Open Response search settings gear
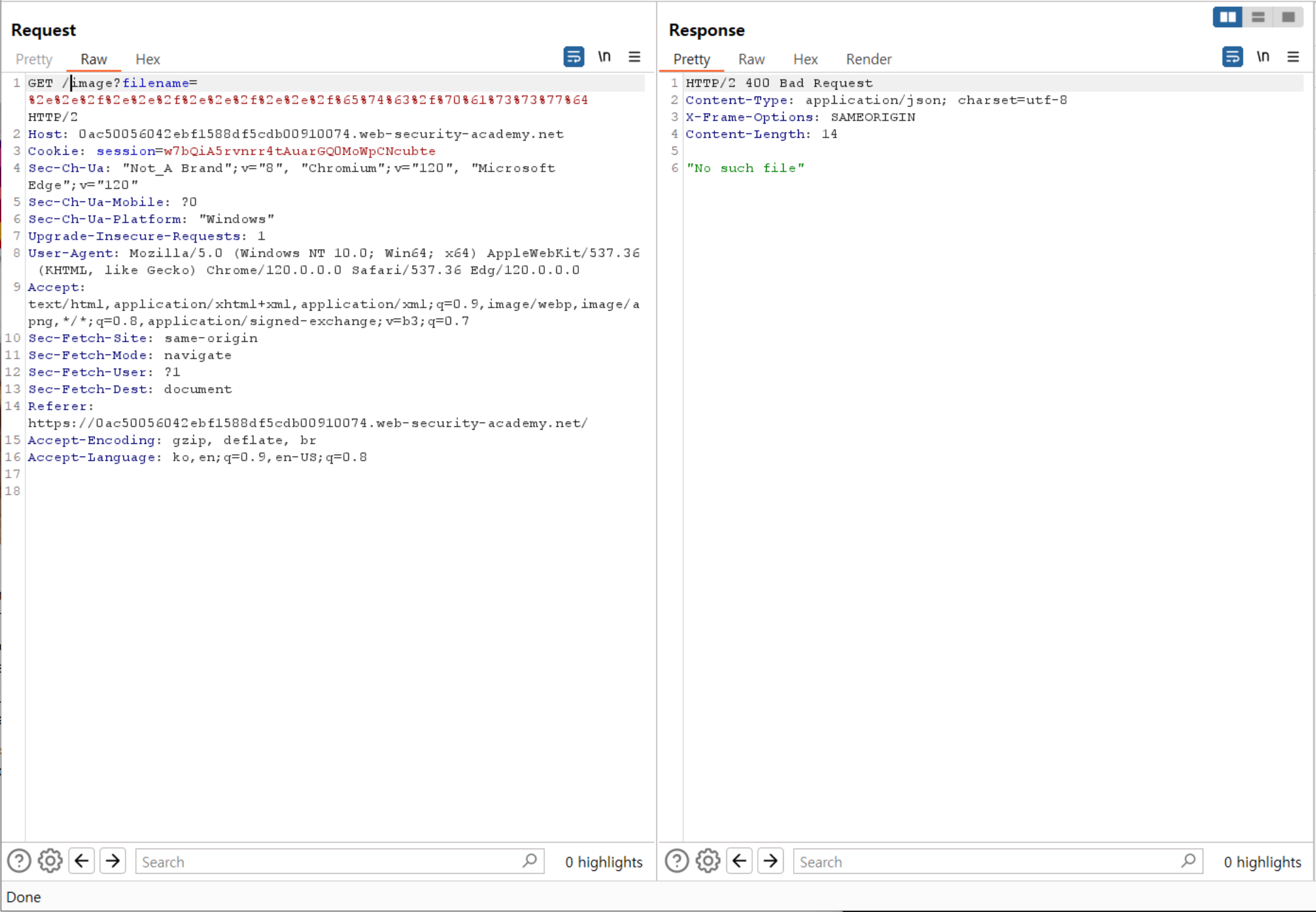1316x912 pixels. tap(708, 861)
